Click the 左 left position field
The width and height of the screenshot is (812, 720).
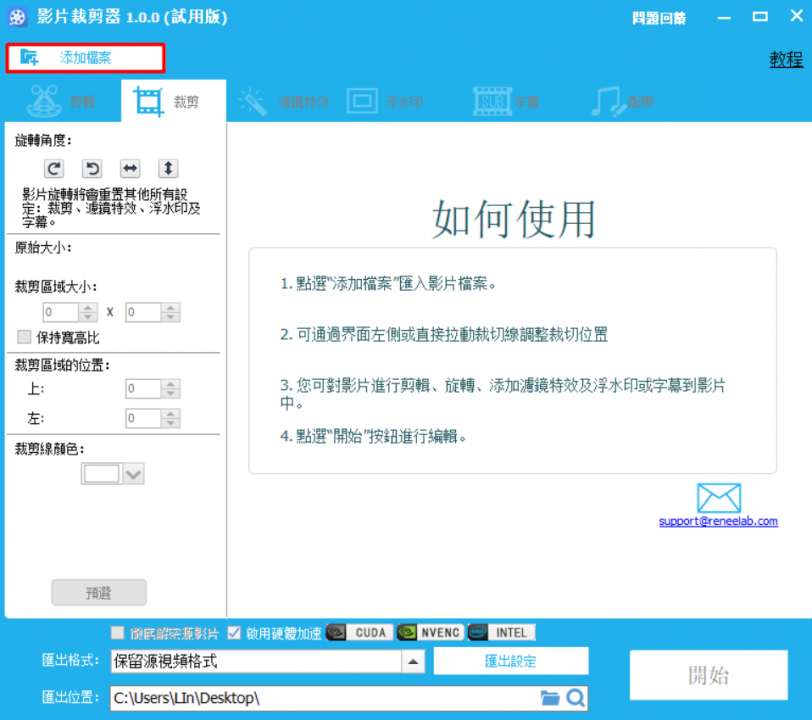click(x=143, y=418)
